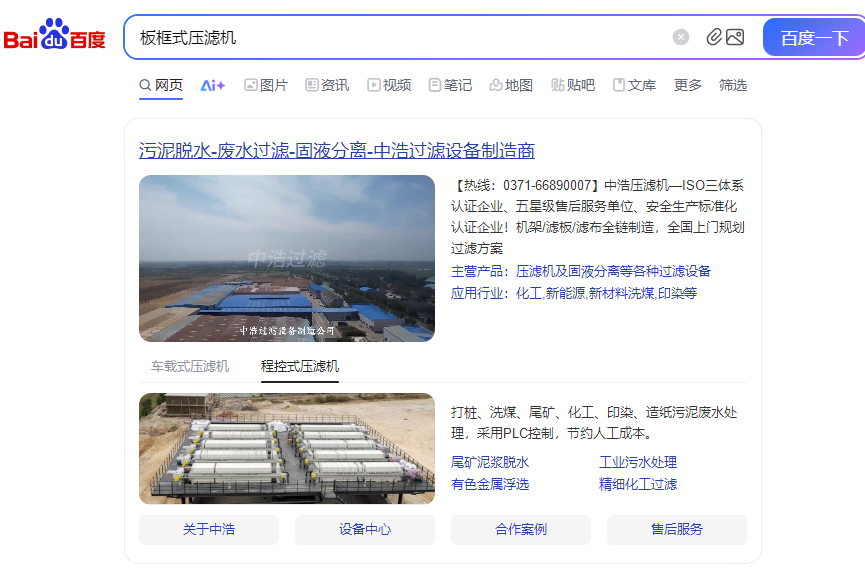The height and width of the screenshot is (572, 865).
Task: Open the 地图 tab
Action: 511,85
